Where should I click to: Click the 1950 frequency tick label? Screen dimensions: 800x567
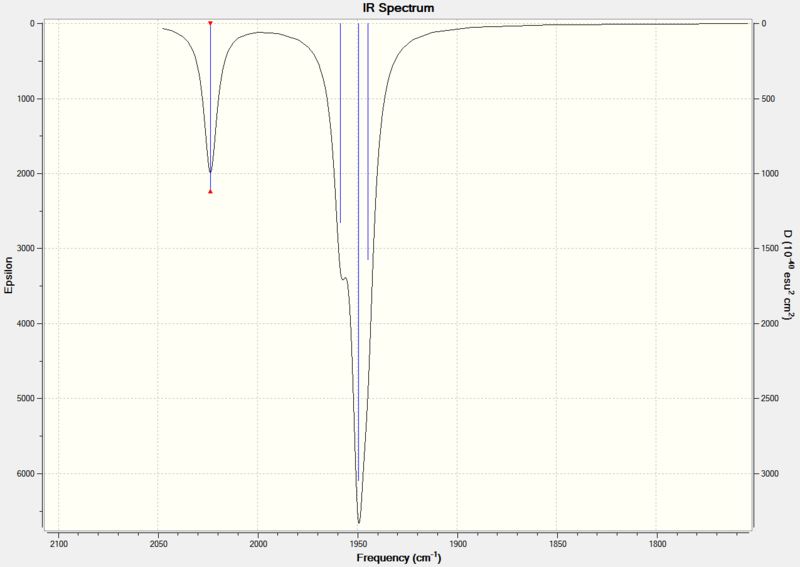tap(358, 544)
